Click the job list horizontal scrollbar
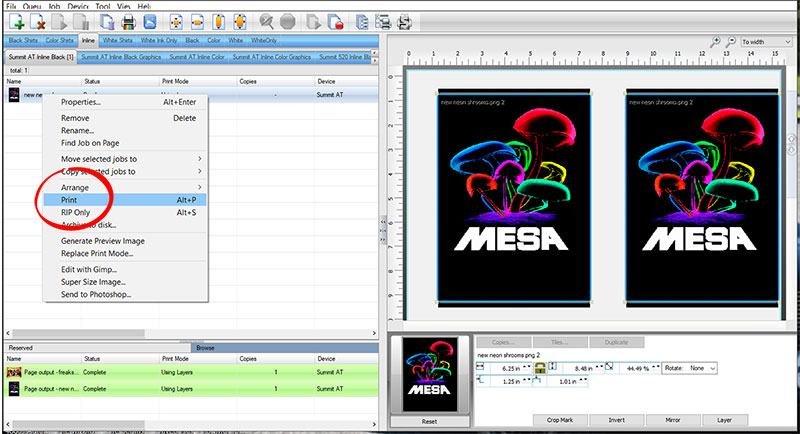Viewport: 800px width, 434px height. [x=191, y=333]
